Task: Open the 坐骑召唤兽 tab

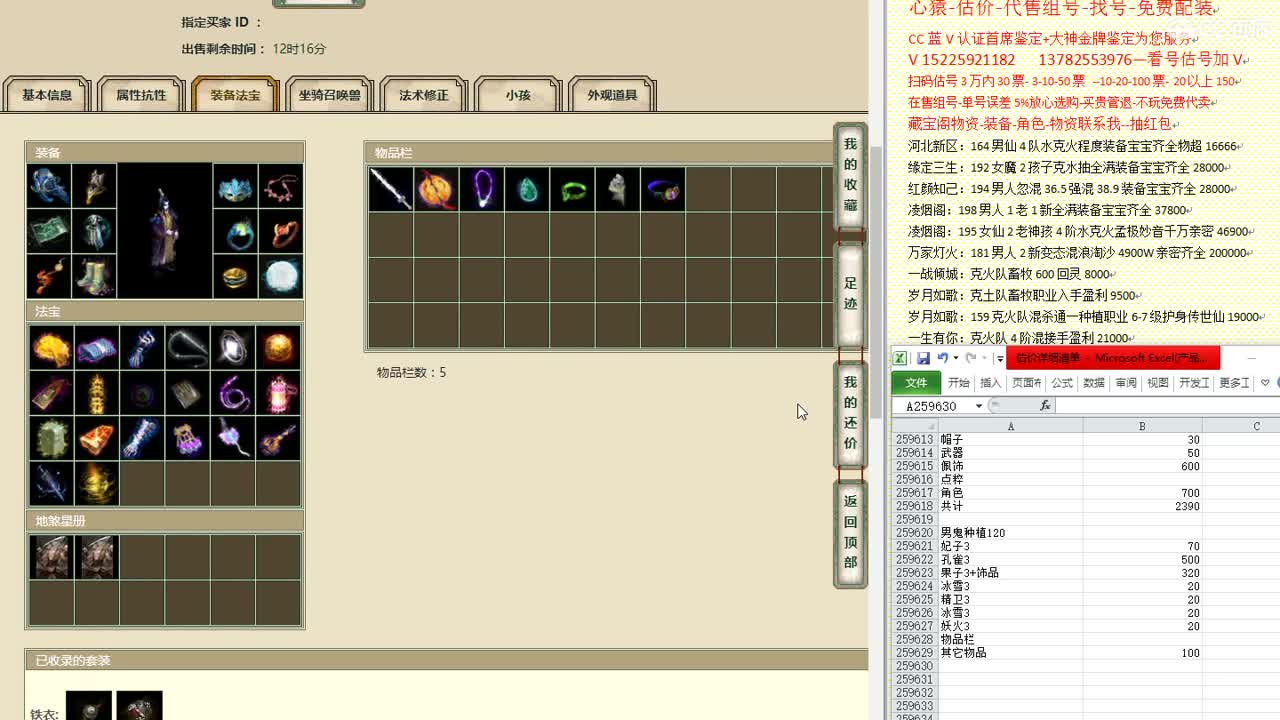Action: tap(329, 95)
